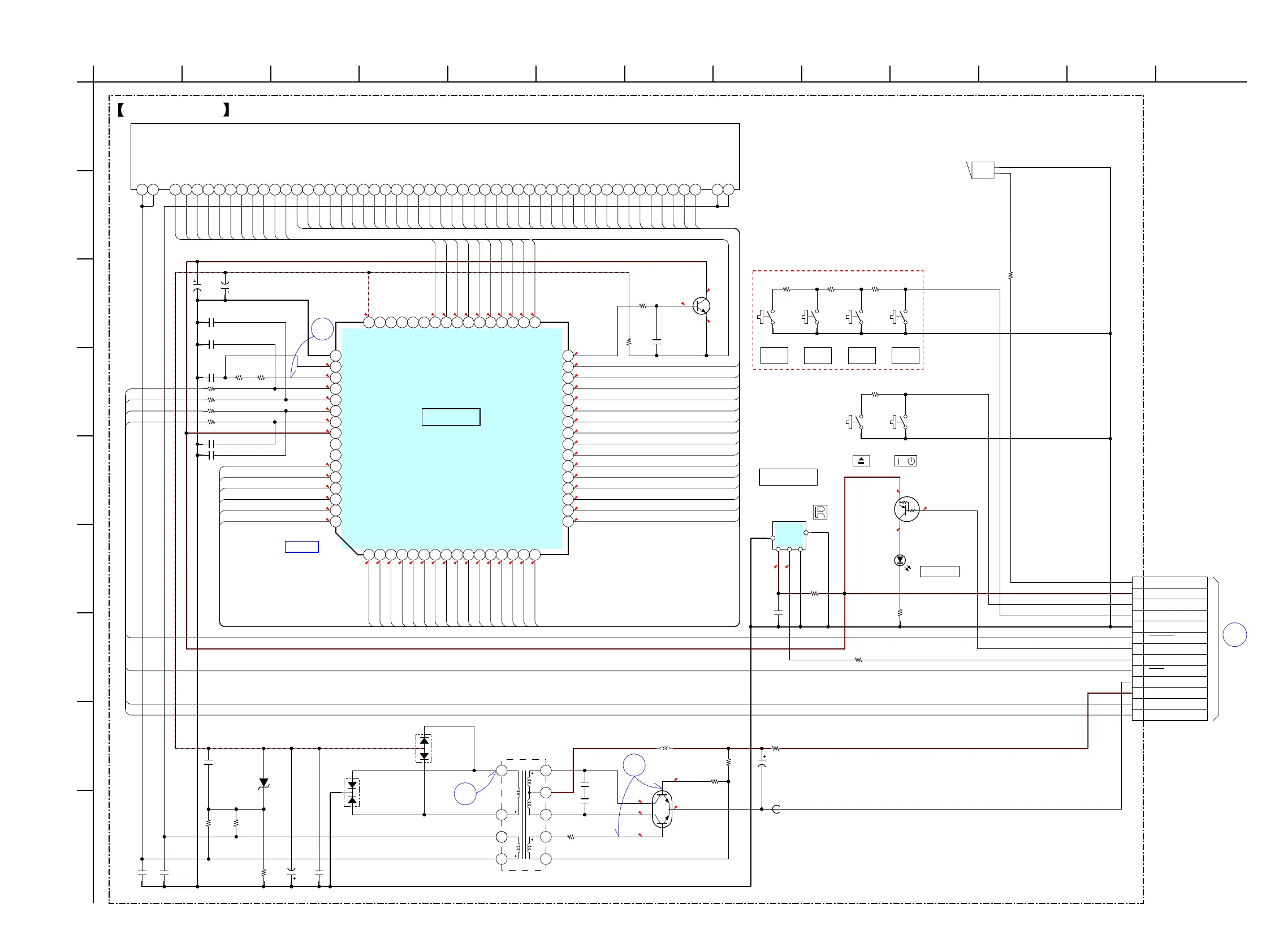The image size is (1266, 952).
Task: Click the capacitor below the IR receiver block
Action: coord(778,613)
